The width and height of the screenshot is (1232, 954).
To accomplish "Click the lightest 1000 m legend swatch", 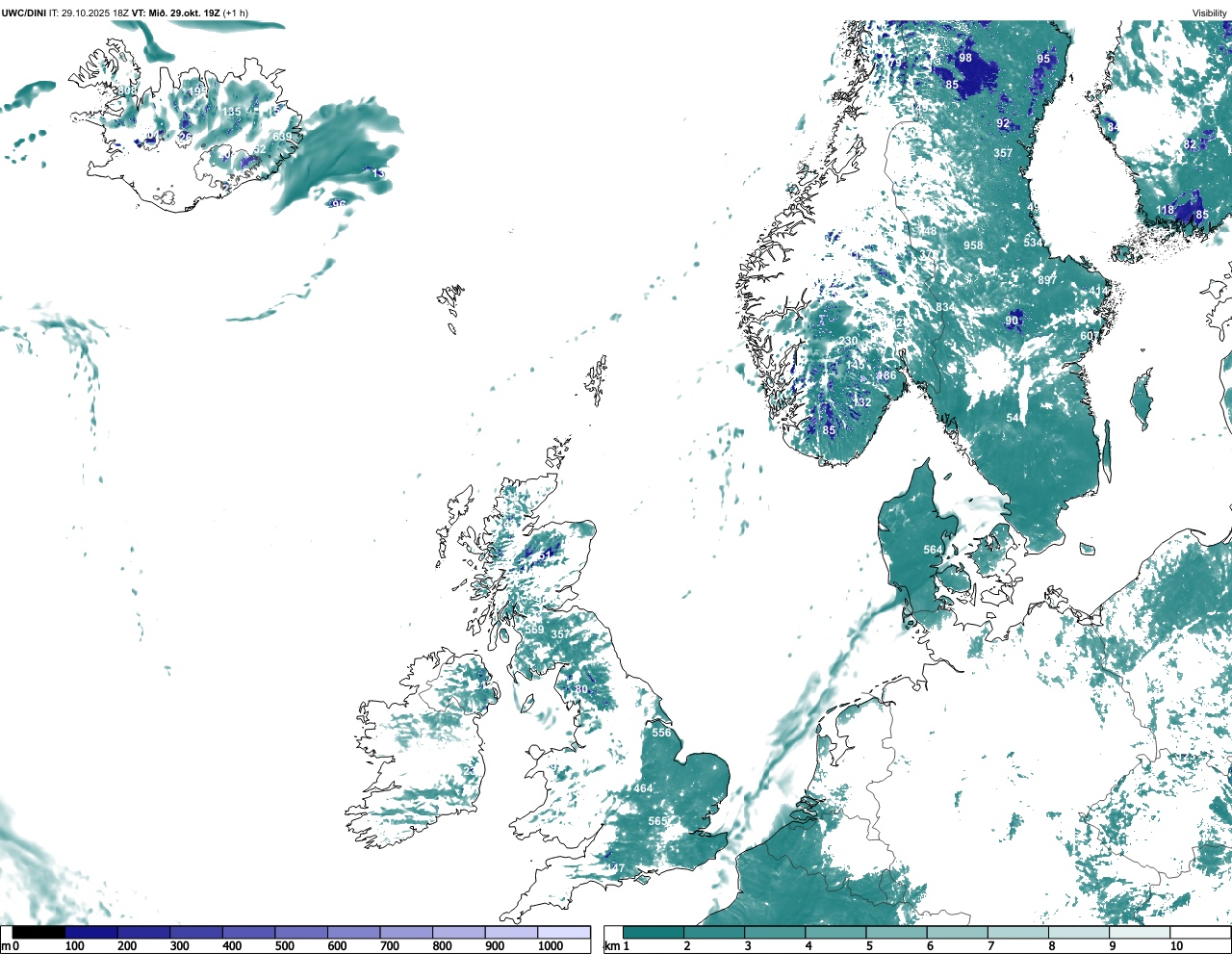I will 563,932.
